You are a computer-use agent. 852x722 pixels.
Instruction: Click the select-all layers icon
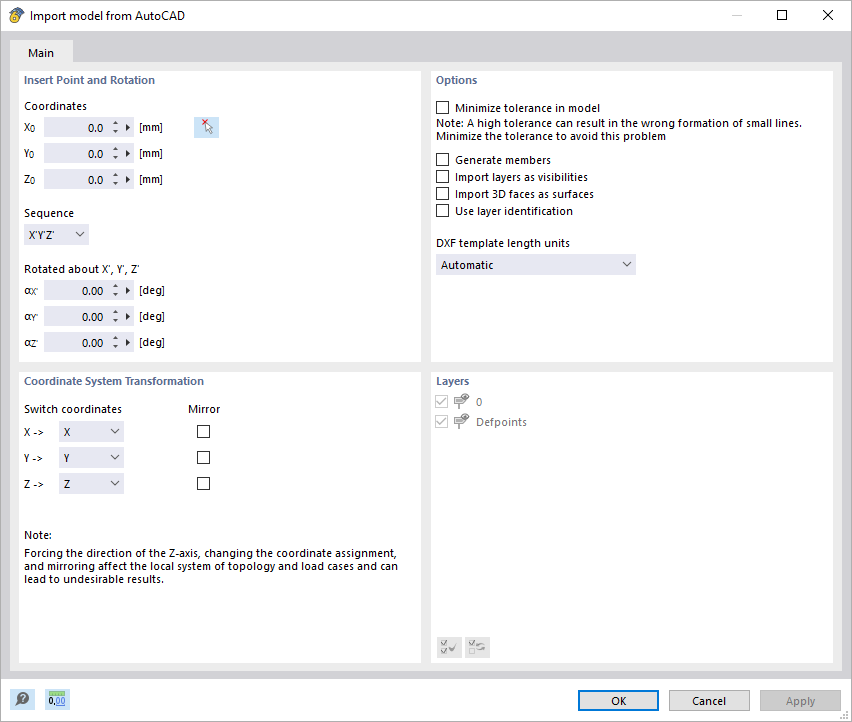click(x=449, y=647)
